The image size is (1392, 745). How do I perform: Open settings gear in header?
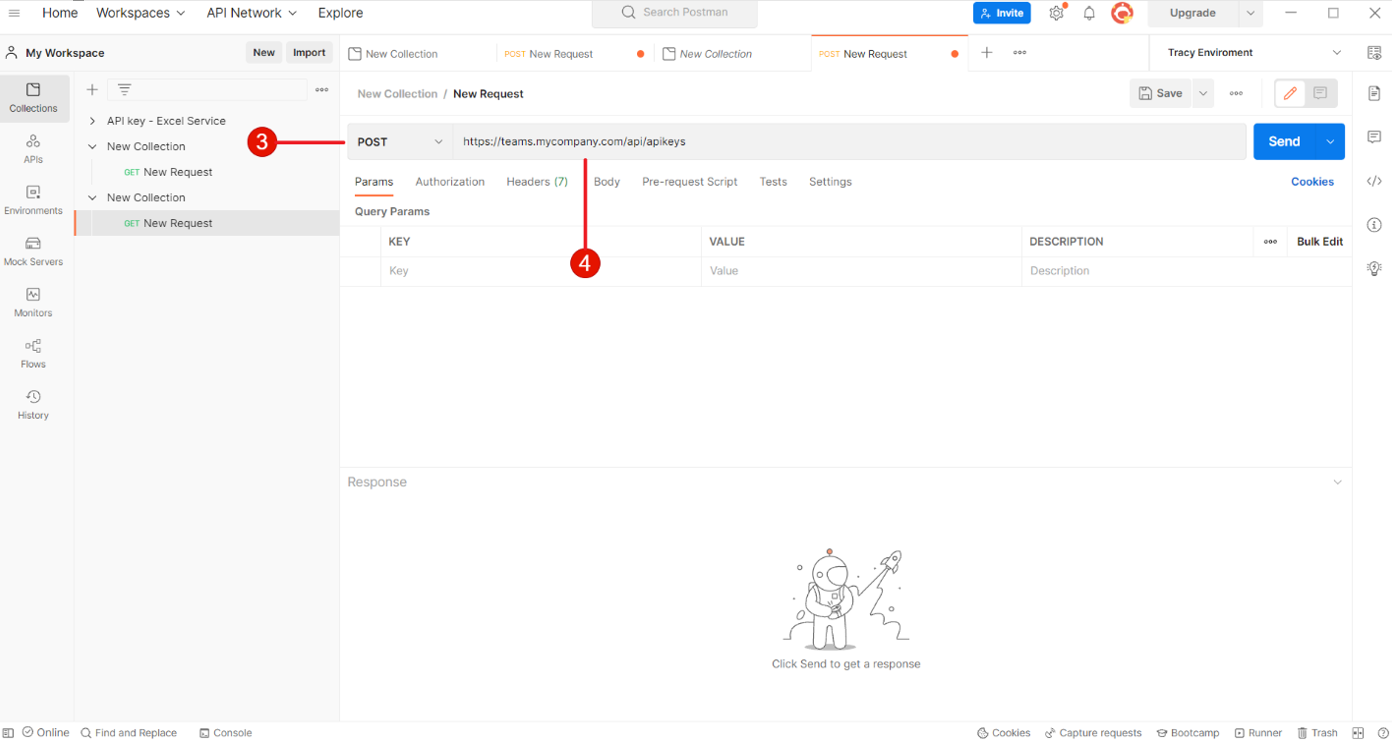1056,13
